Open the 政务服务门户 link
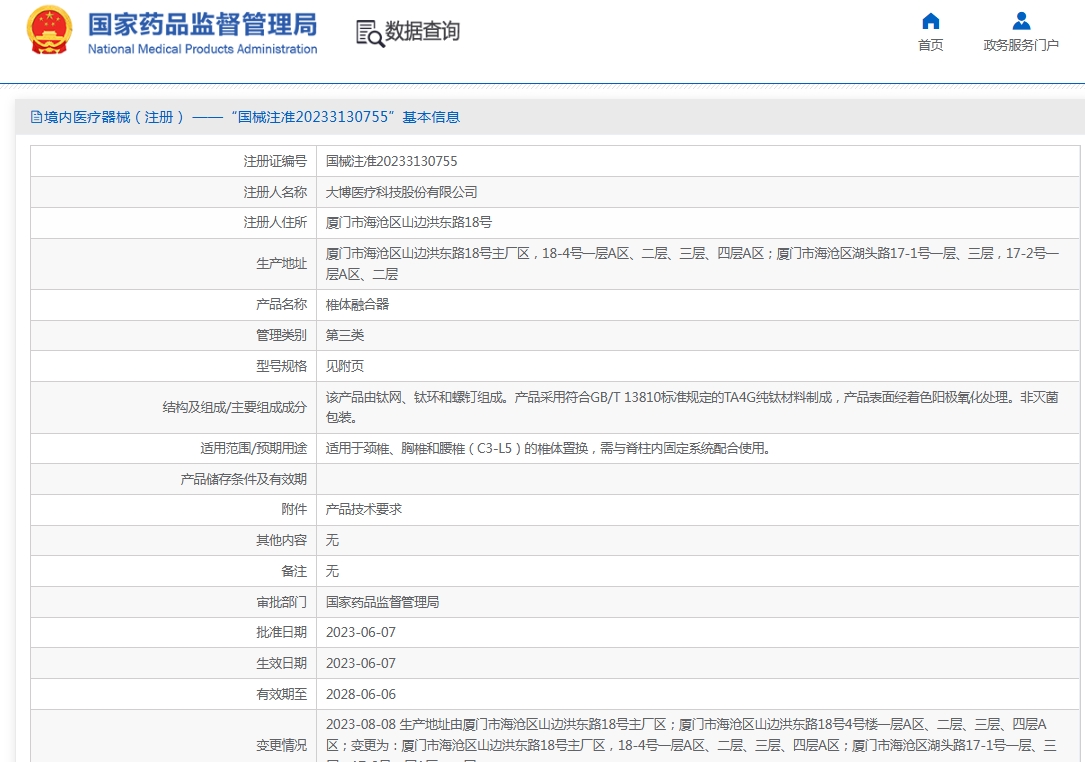Image resolution: width=1085 pixels, height=762 pixels. 1021,45
